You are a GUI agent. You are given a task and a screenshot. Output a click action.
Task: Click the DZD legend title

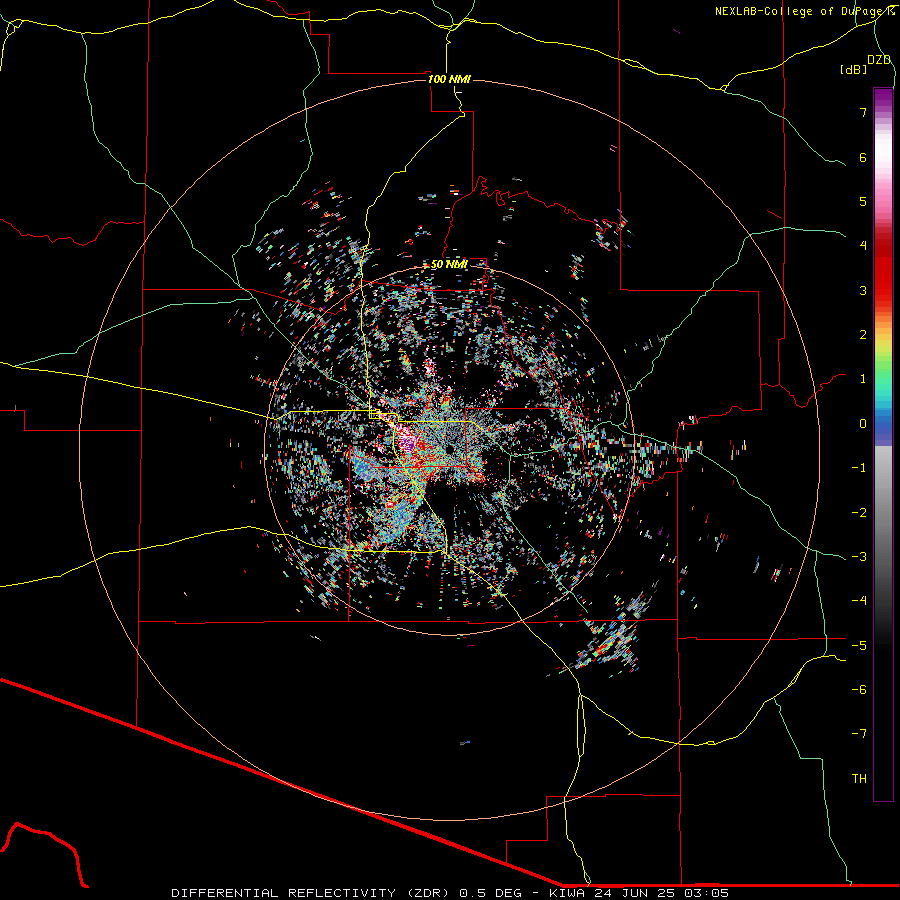[879, 60]
